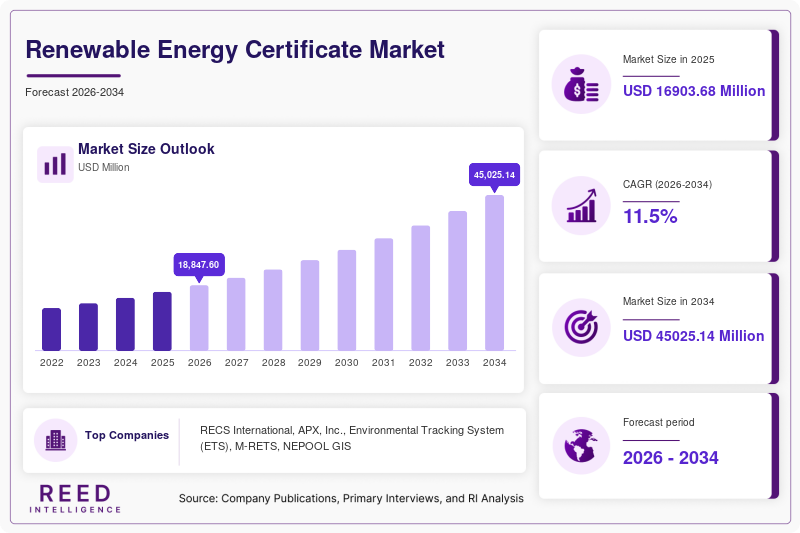This screenshot has width=800, height=533.
Task: Click the REED Intelligence logo
Action: pyautogui.click(x=76, y=499)
